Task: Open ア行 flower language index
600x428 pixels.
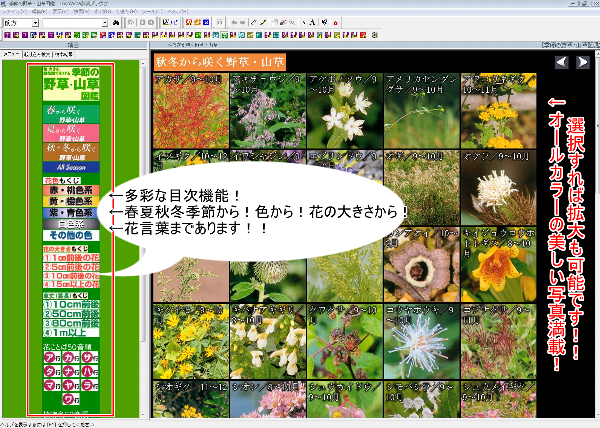Action: 52,358
